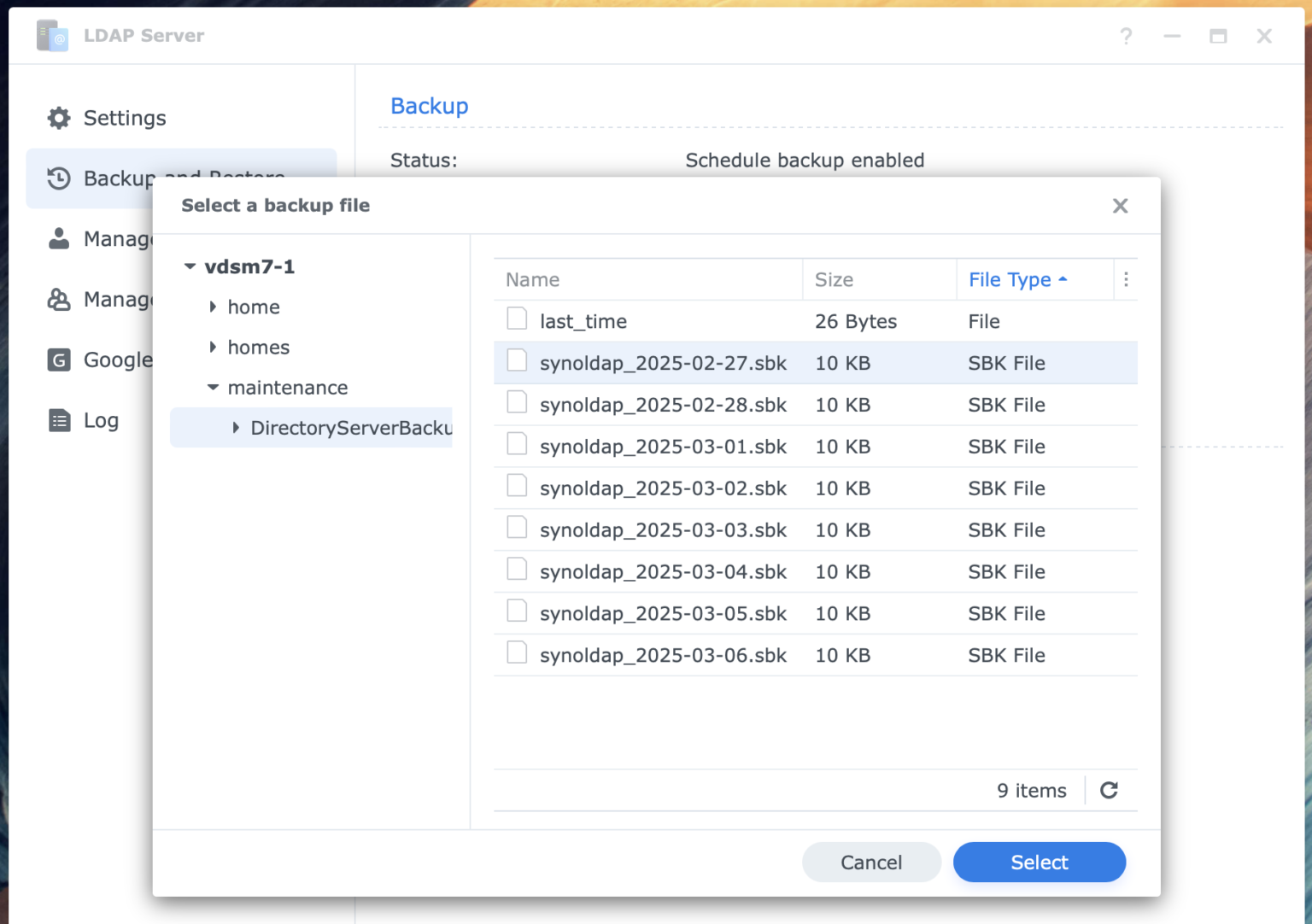
Task: Sort files by the Name column
Action: click(532, 279)
